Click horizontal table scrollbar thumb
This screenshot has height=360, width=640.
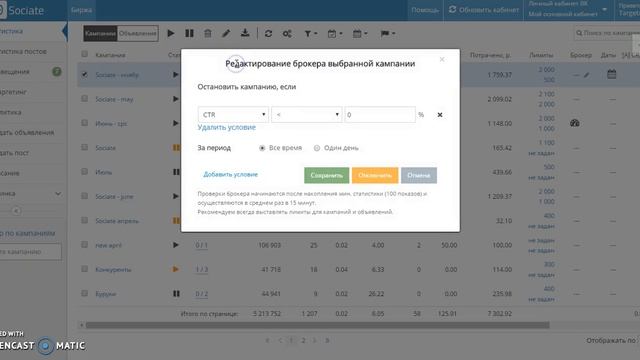(x=317, y=325)
